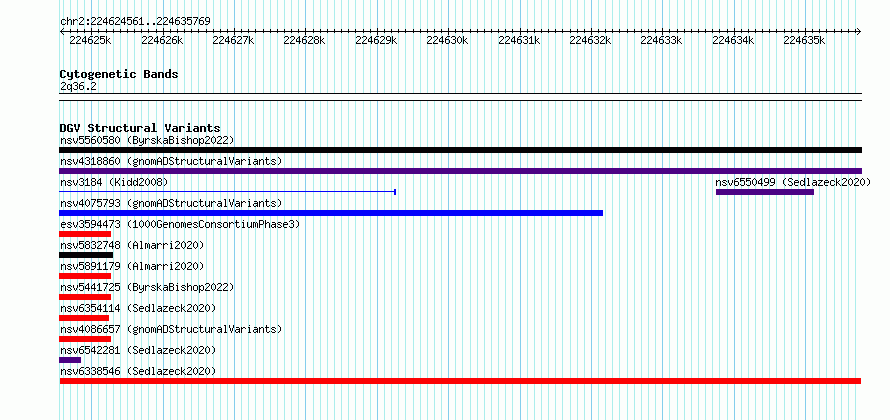Click the Cytogenetic Bands track title
Viewport: 890px width, 420px height.
119,74
